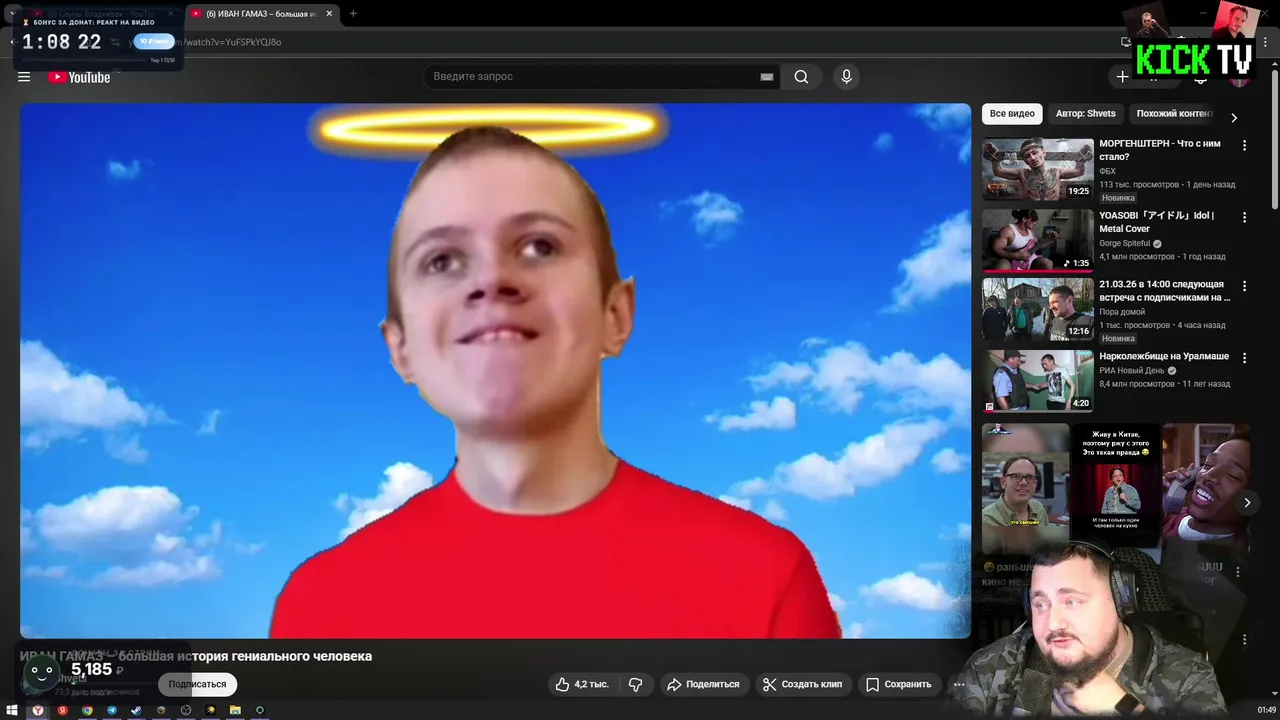The height and width of the screenshot is (720, 1280).
Task: Open the Windows Start menu
Action: 13,710
